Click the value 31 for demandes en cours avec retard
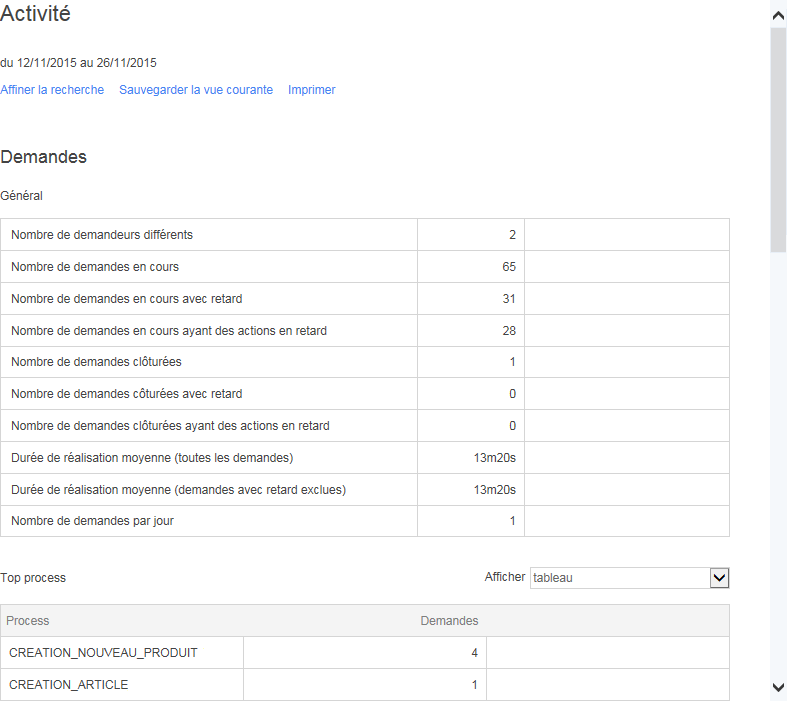The height and width of the screenshot is (701, 787). pyautogui.click(x=509, y=299)
